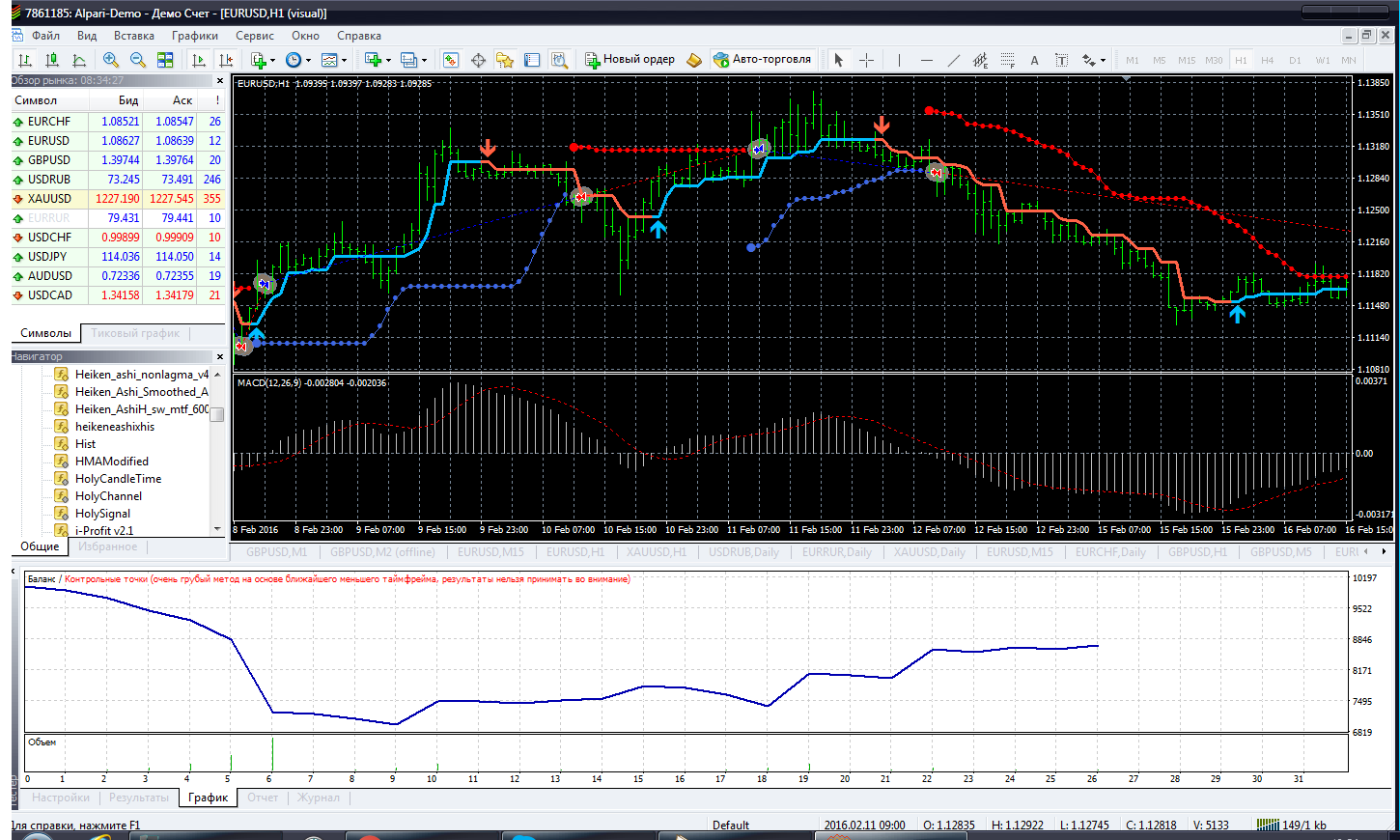Open the arrows objects dropdown
The image size is (1400, 840).
(x=1104, y=61)
